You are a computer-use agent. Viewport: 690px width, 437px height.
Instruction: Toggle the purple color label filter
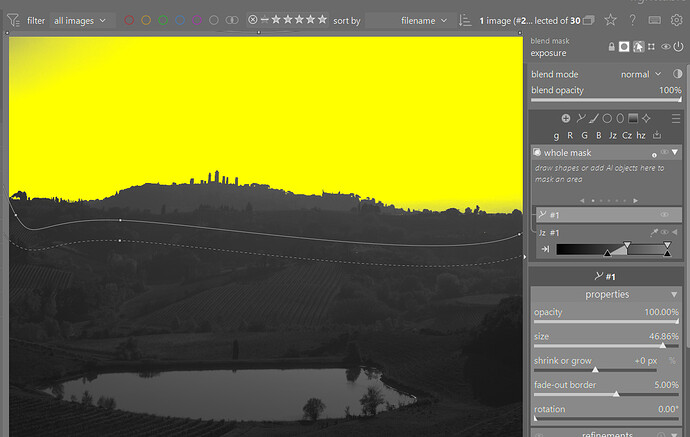197,20
